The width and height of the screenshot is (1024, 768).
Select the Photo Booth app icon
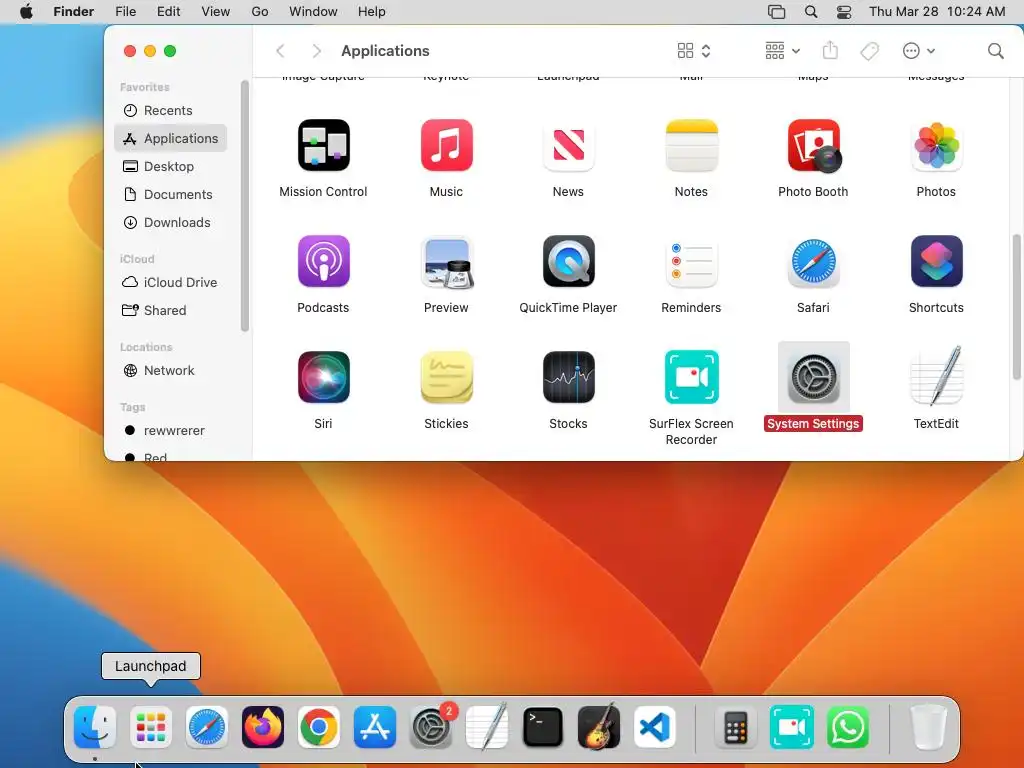click(814, 145)
